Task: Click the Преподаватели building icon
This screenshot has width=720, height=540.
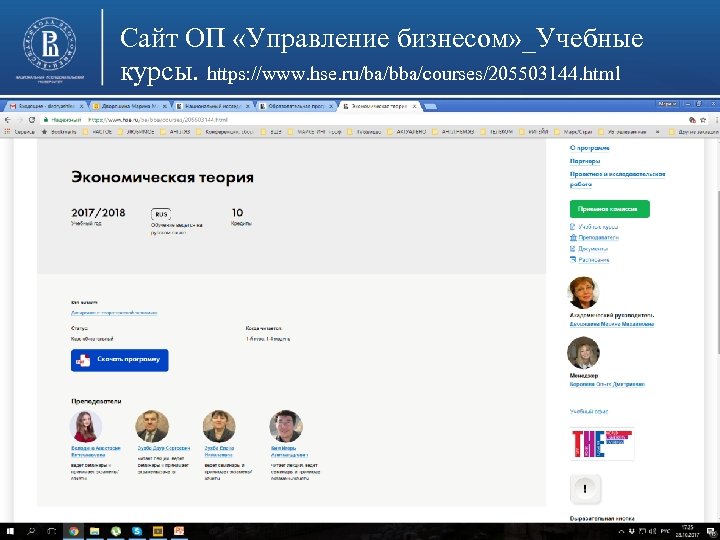Action: pos(573,238)
